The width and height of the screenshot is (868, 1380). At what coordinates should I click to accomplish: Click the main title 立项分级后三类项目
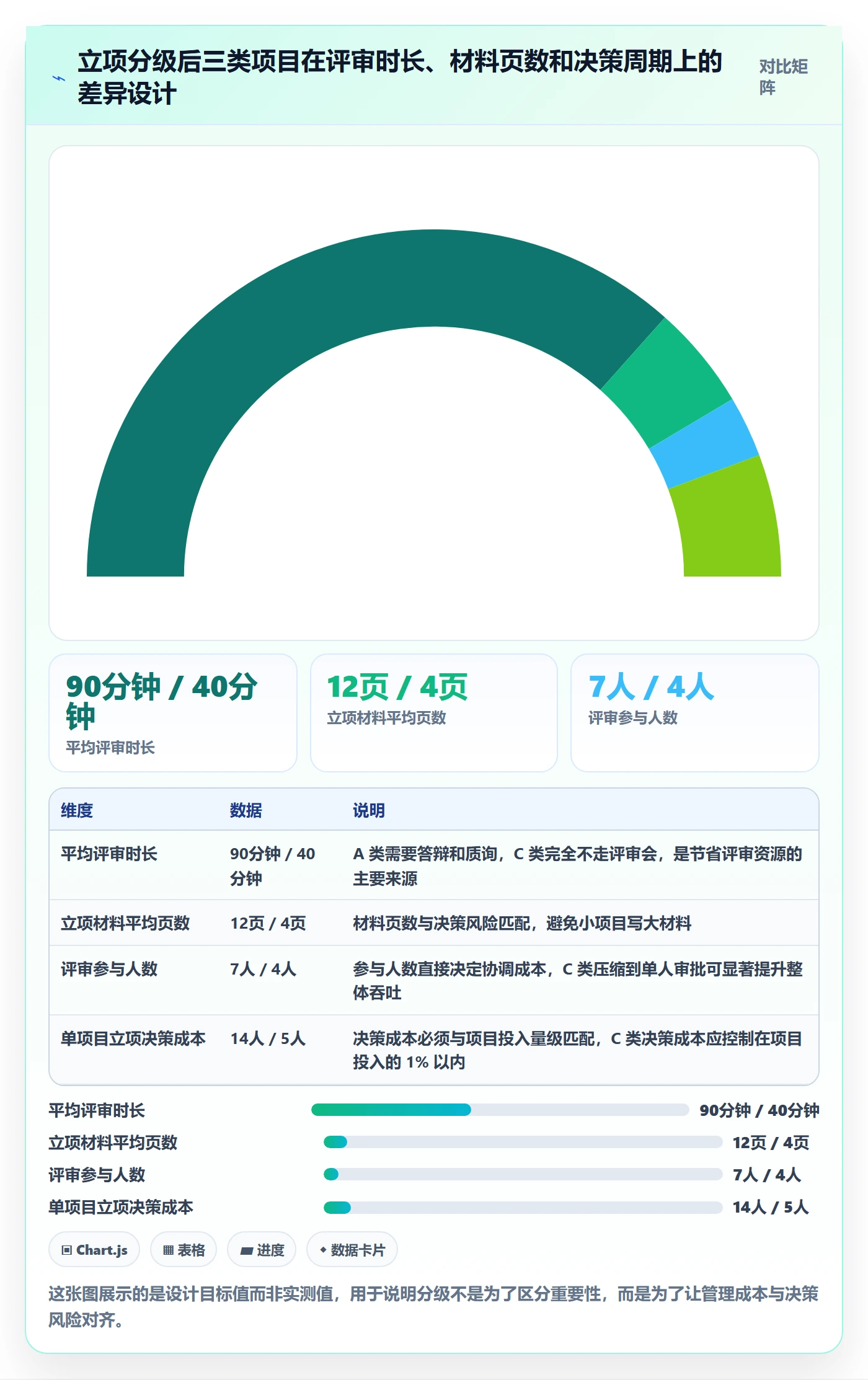point(400,77)
